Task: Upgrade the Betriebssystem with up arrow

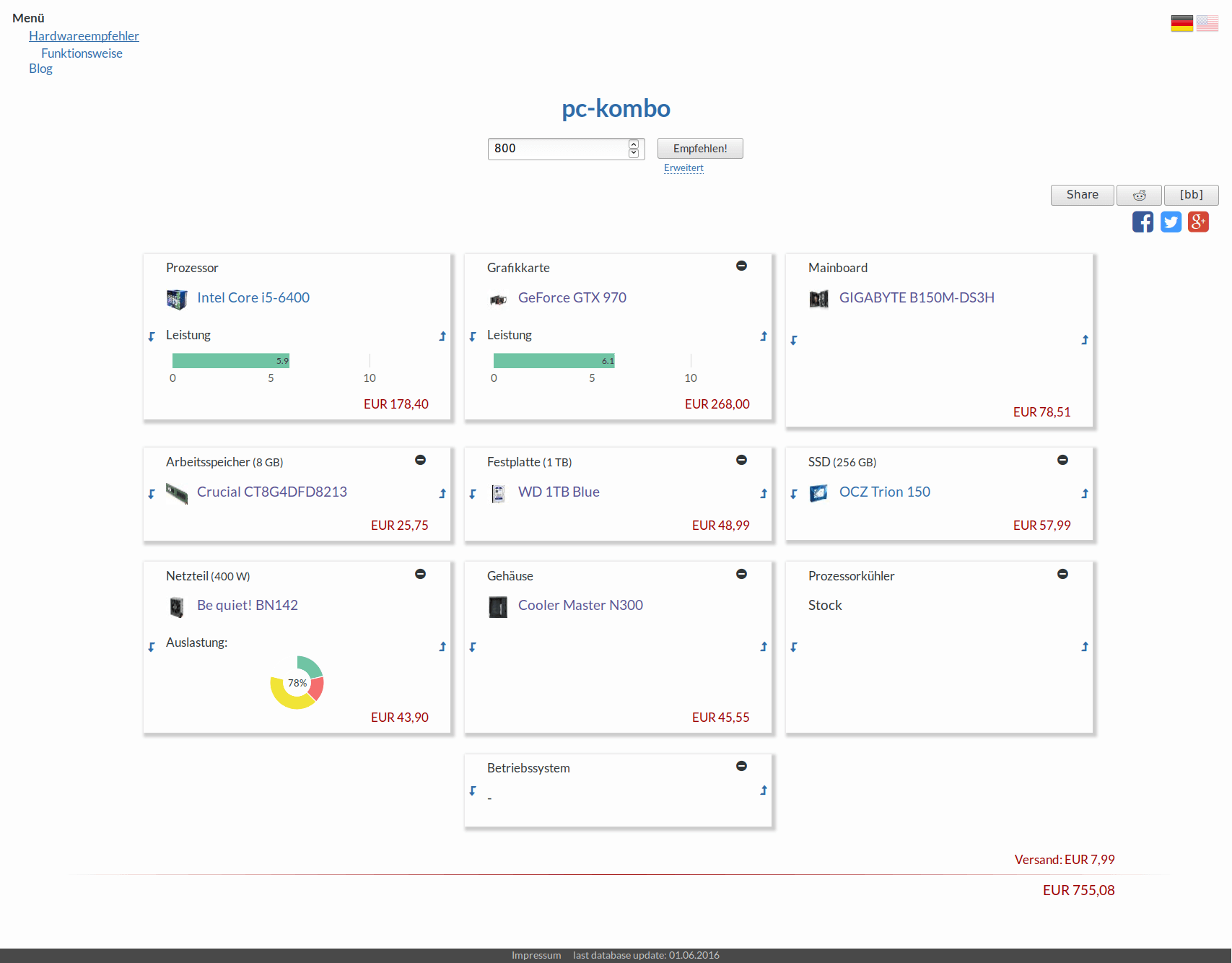Action: [x=764, y=790]
